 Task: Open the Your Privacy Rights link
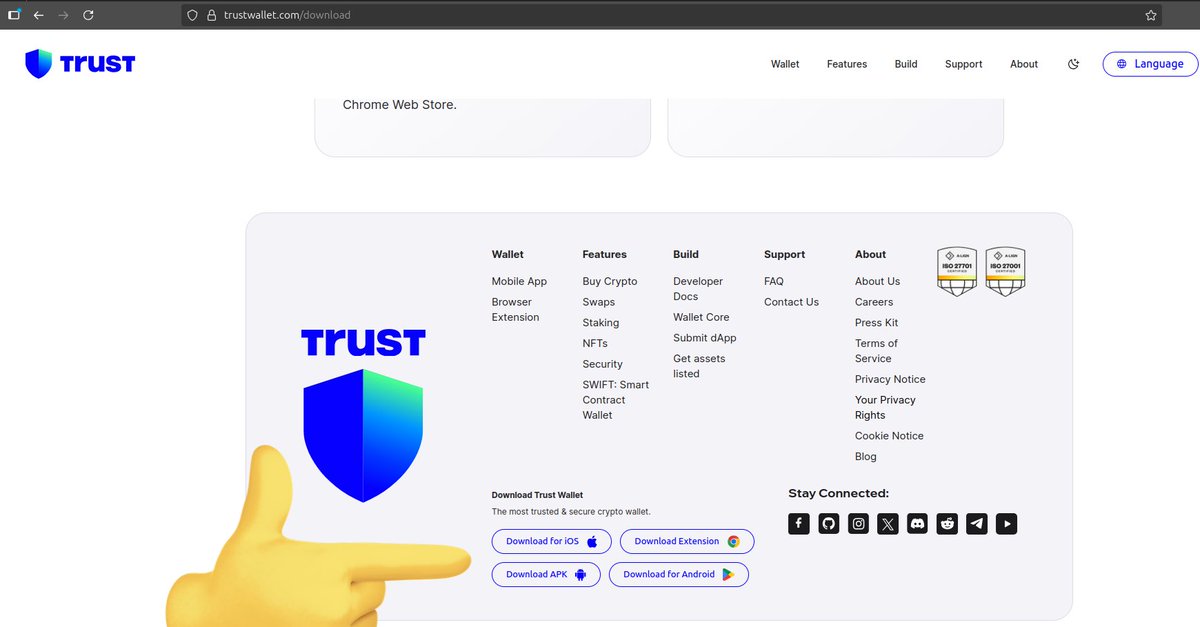point(885,407)
